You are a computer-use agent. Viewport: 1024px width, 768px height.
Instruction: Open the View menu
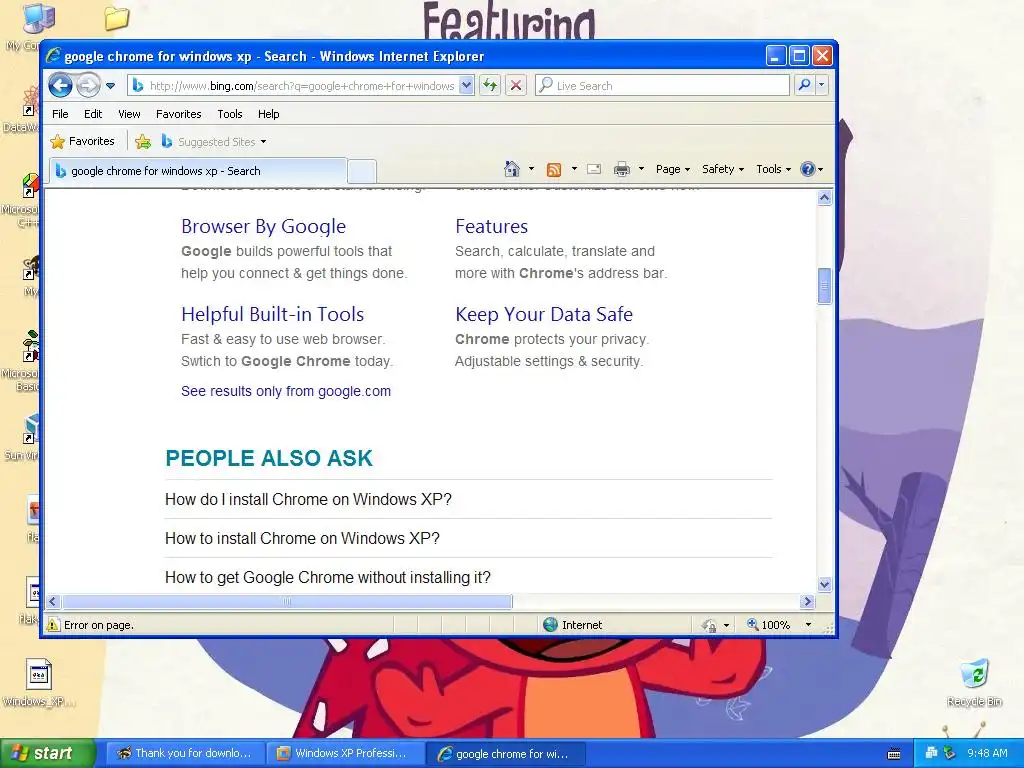coord(129,114)
